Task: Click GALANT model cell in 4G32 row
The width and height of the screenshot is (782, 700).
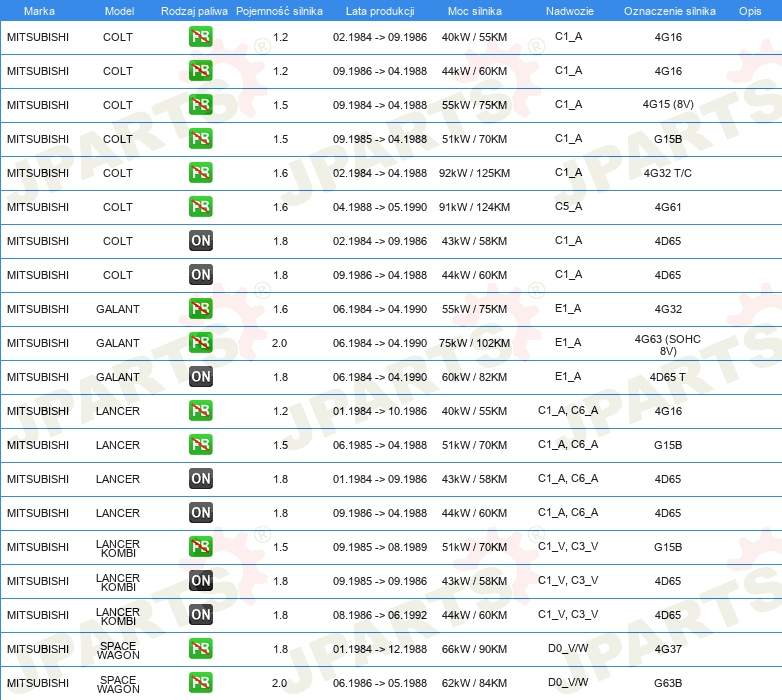Action: tap(118, 309)
